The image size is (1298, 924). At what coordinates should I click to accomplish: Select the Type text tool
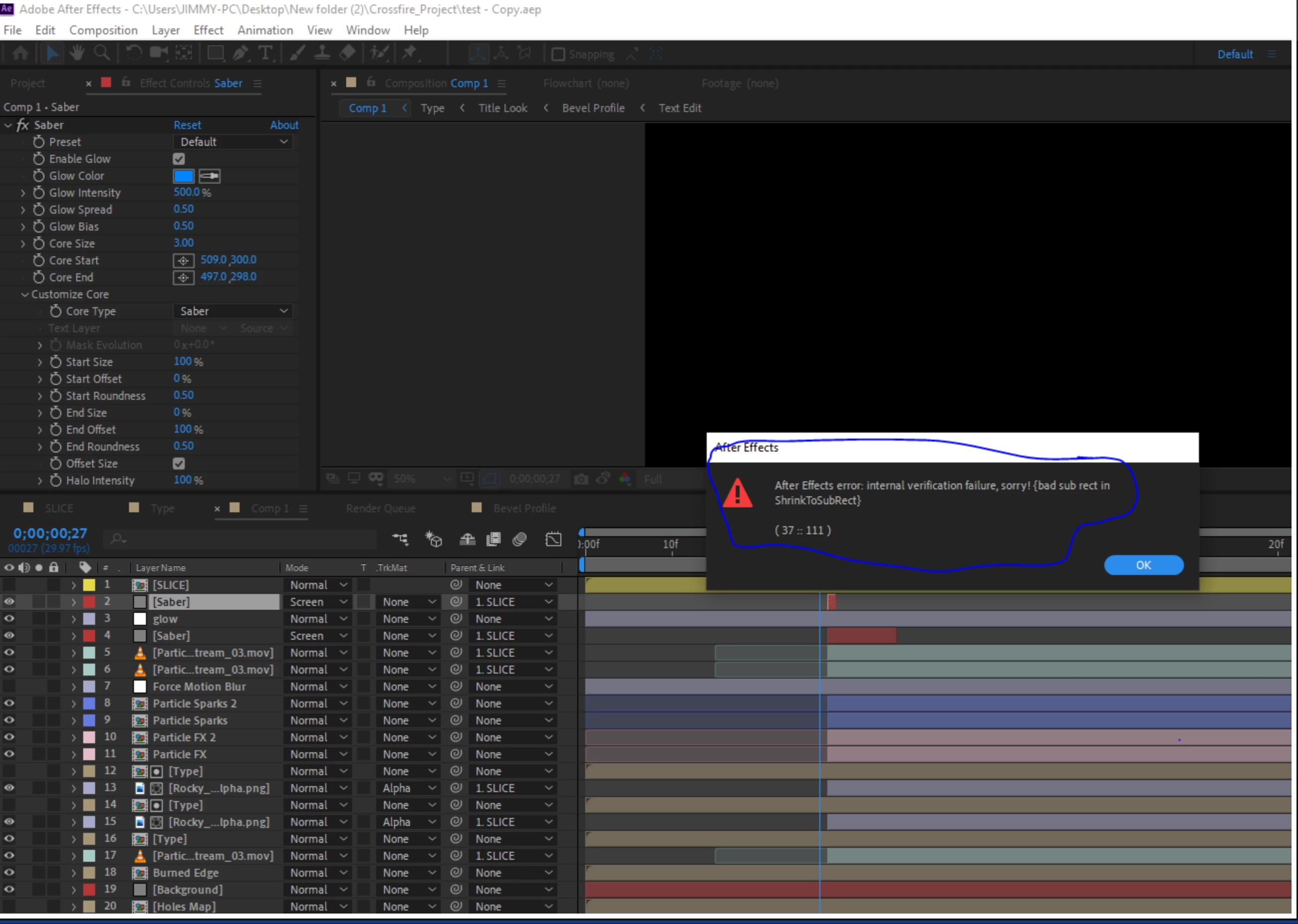tap(265, 53)
